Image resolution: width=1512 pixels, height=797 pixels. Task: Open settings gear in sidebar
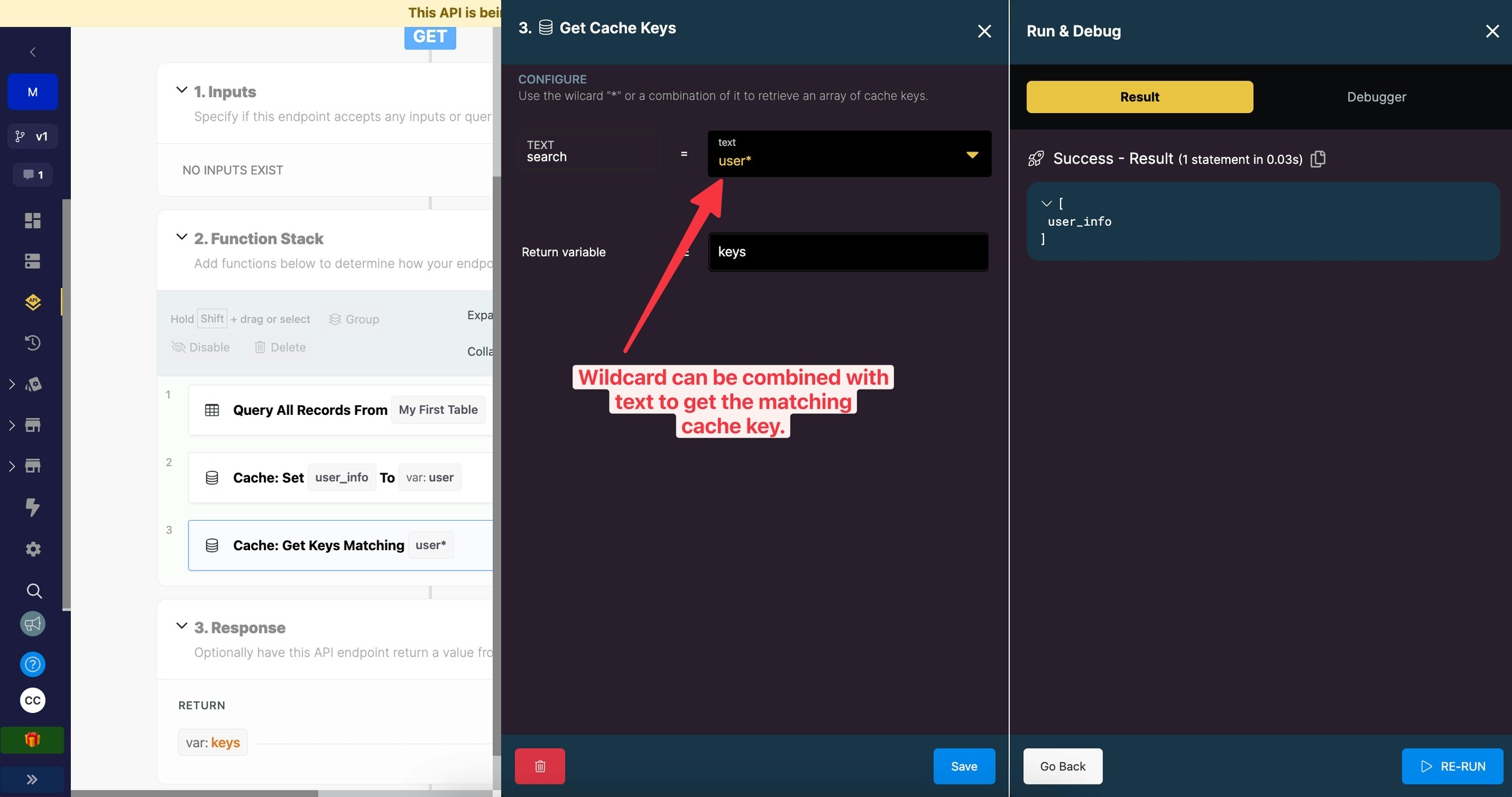[33, 549]
